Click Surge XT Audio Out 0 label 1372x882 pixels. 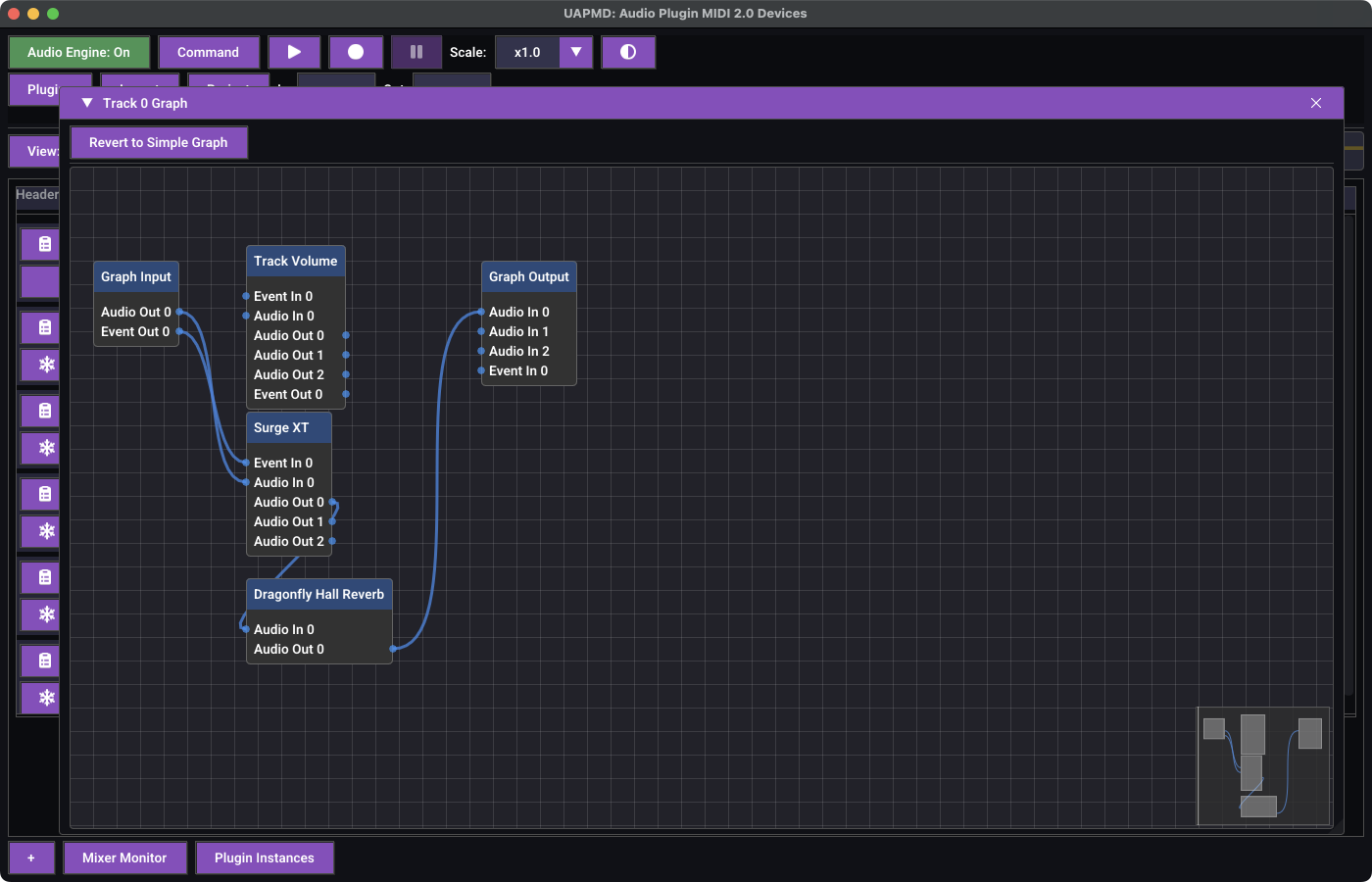288,502
